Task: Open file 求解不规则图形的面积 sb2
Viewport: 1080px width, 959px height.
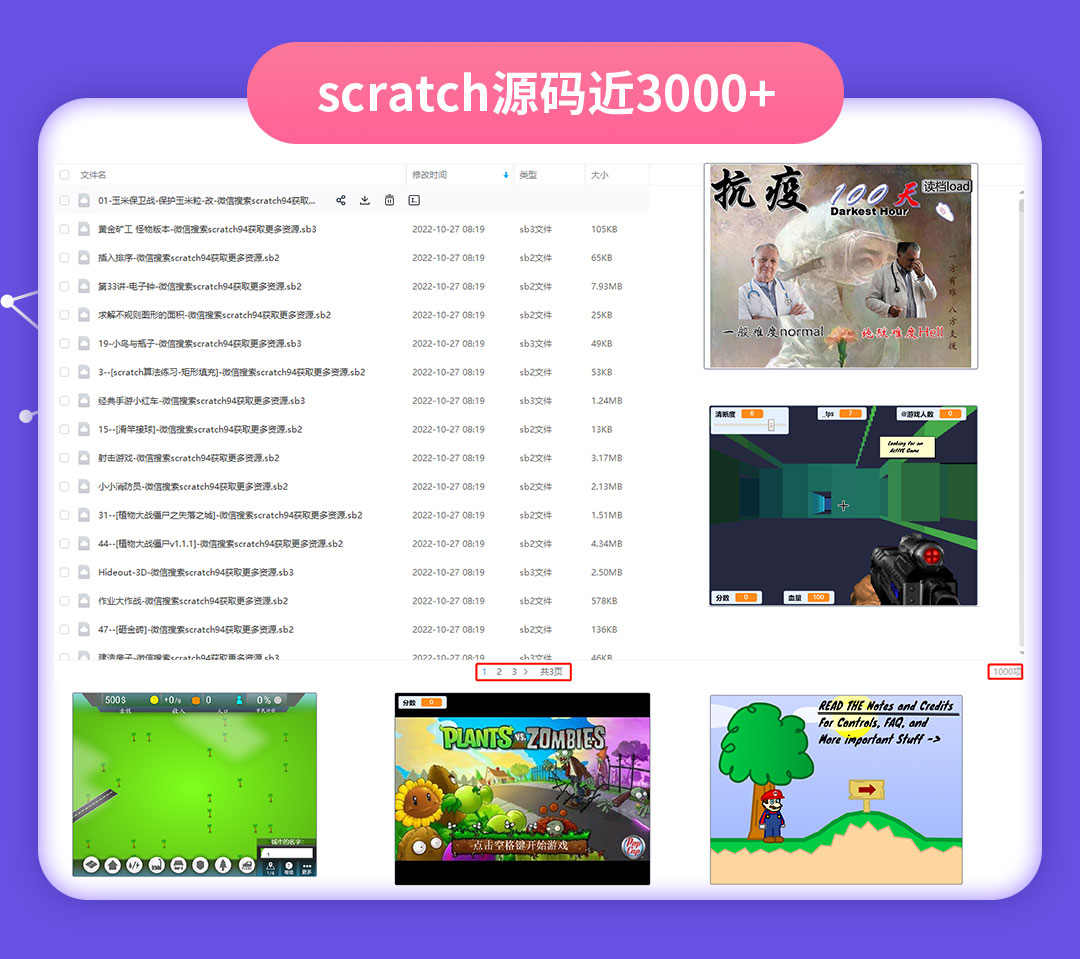Action: [214, 315]
